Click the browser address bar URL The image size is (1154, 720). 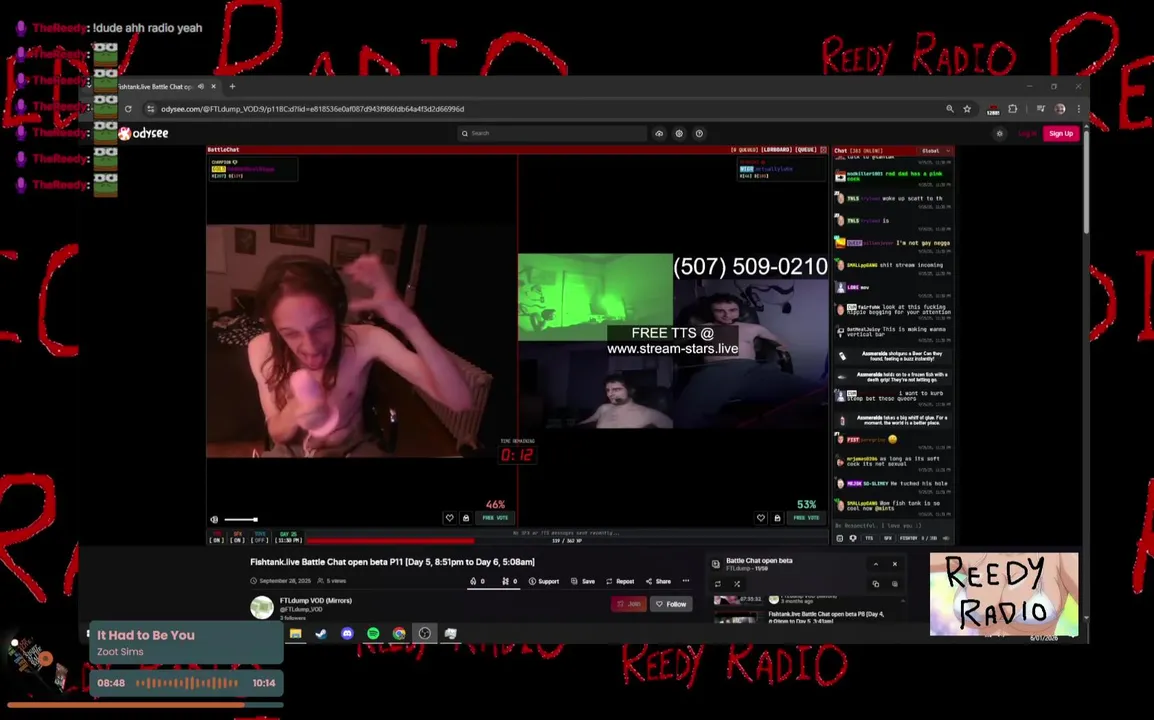click(x=312, y=109)
